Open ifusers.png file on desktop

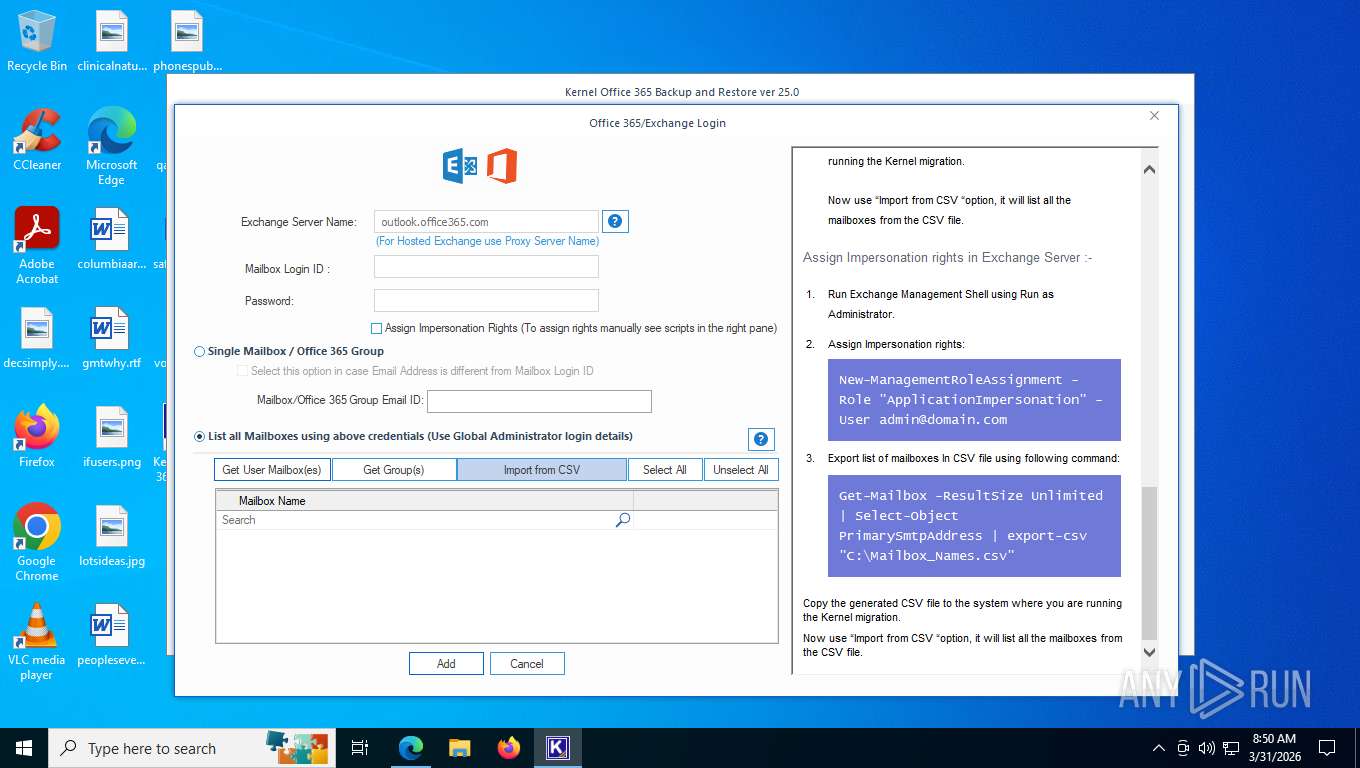tap(112, 437)
